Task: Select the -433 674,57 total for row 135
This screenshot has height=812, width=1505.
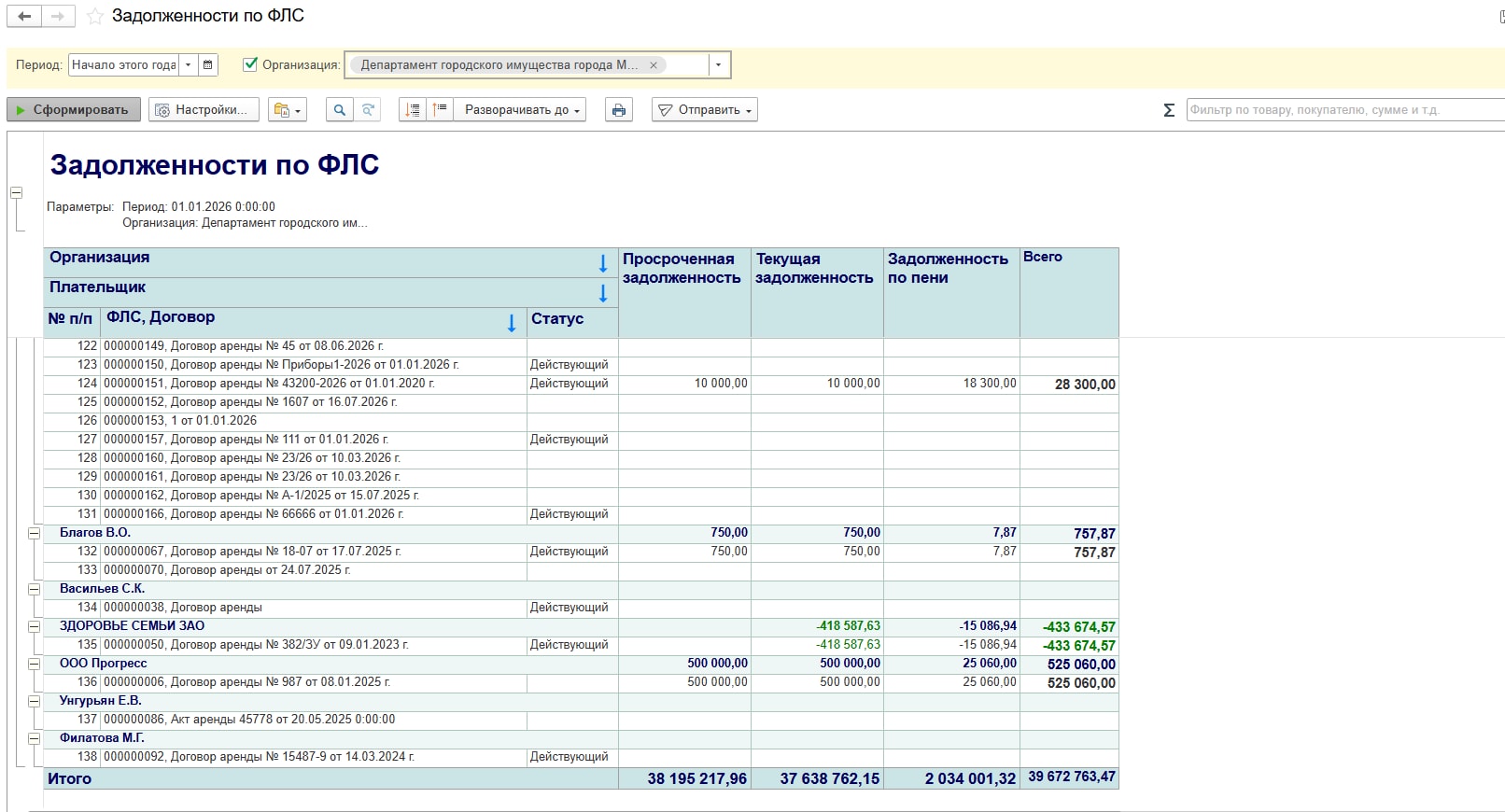Action: click(1070, 646)
